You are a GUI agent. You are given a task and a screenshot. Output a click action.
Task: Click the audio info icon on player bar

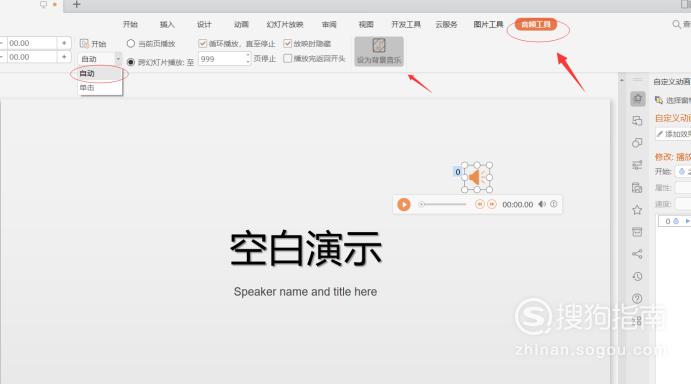point(554,204)
